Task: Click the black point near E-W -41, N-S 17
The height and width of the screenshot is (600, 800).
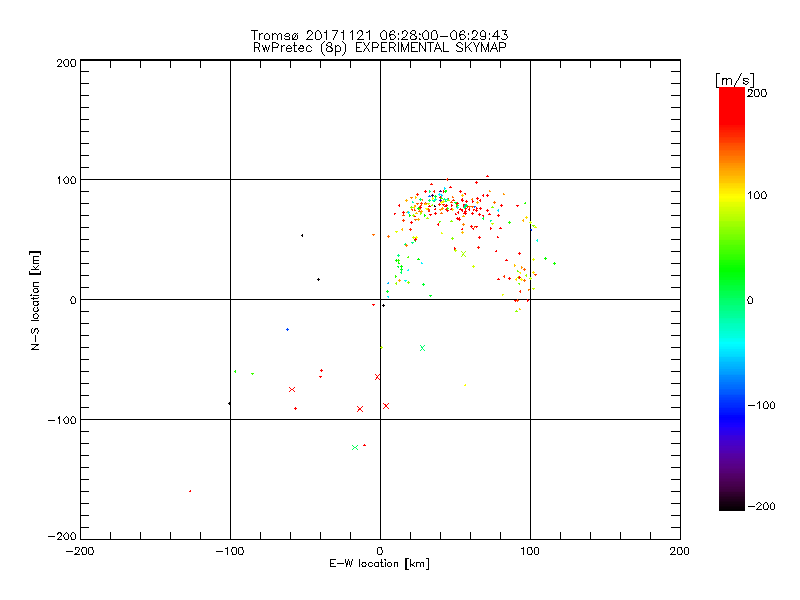Action: tap(319, 280)
